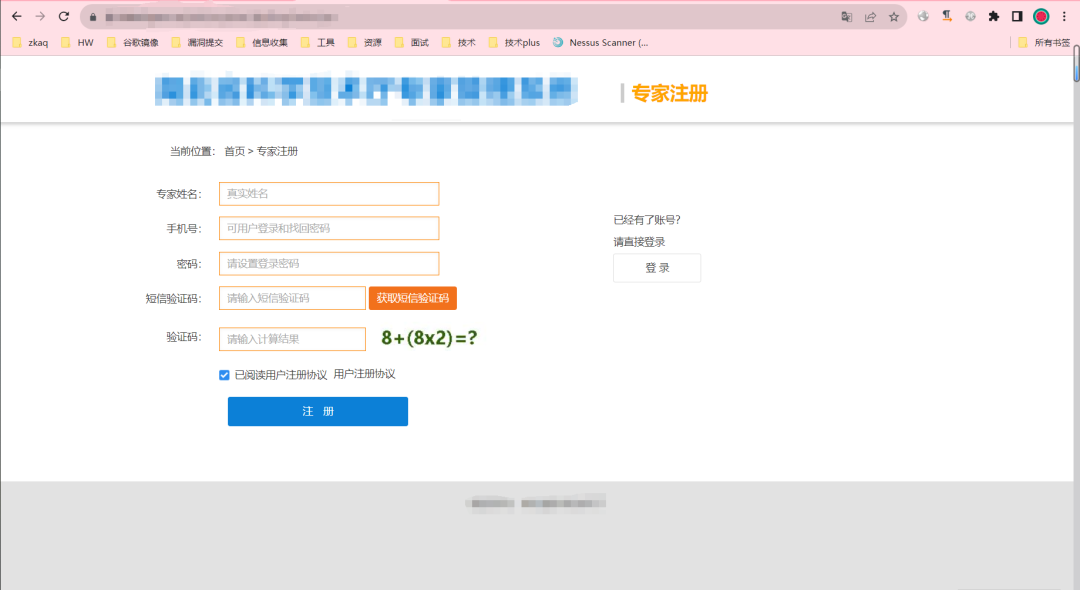Click the 已经有了账号? text
The image size is (1080, 590).
pyautogui.click(x=647, y=220)
